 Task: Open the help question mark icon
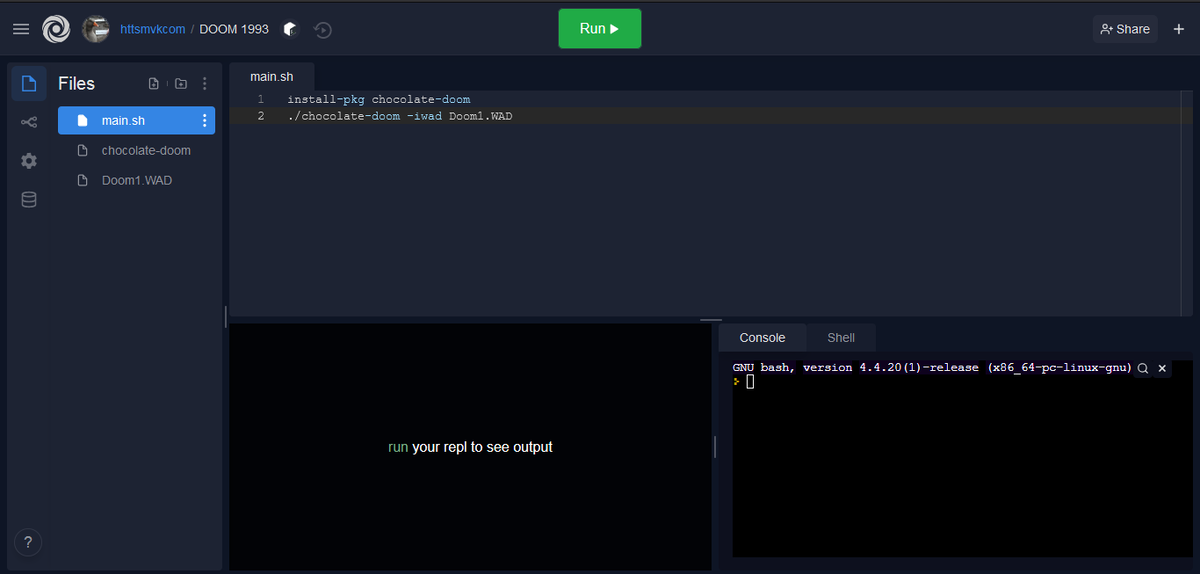[x=28, y=543]
